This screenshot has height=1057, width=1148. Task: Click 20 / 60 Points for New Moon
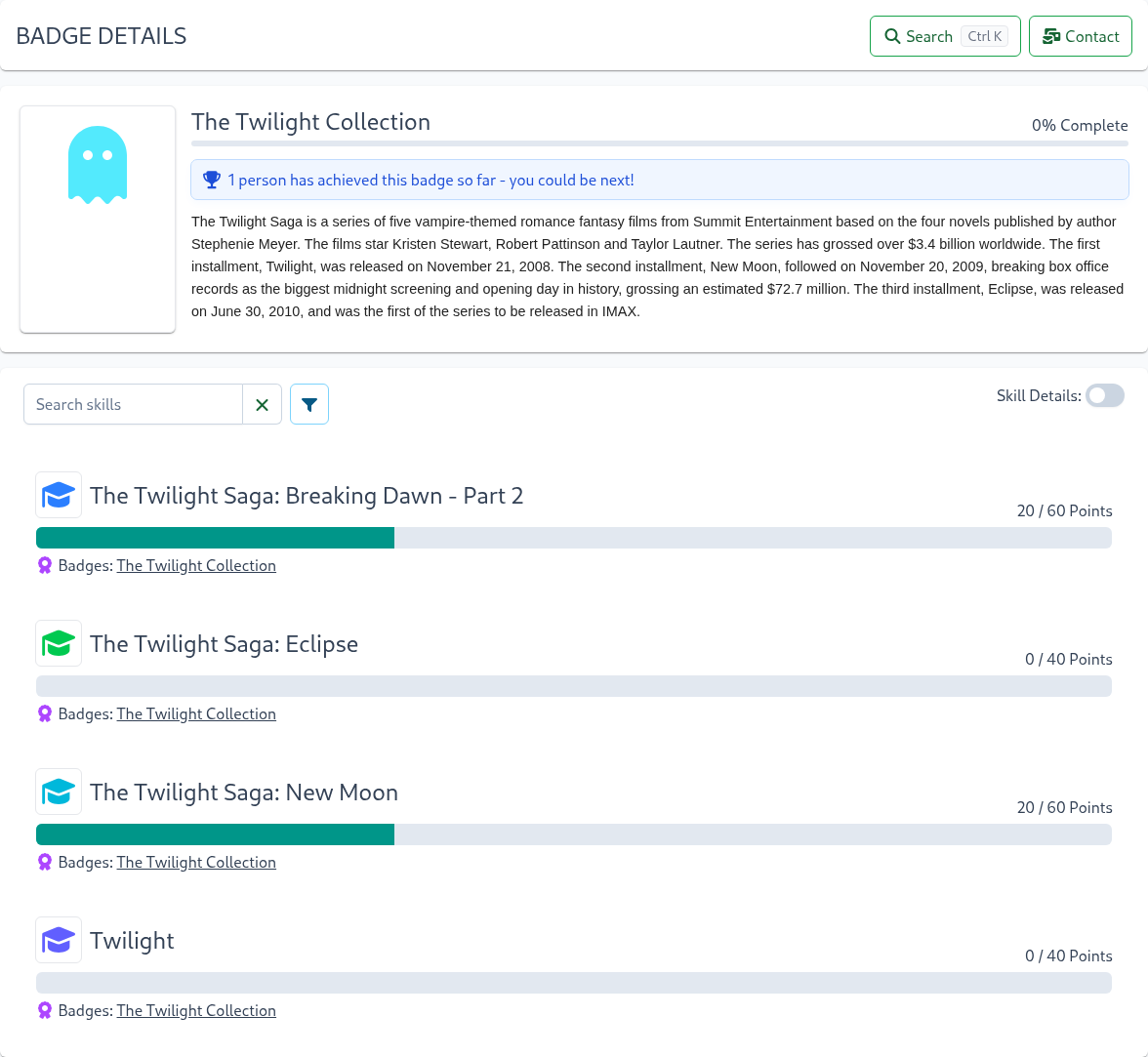(1064, 807)
